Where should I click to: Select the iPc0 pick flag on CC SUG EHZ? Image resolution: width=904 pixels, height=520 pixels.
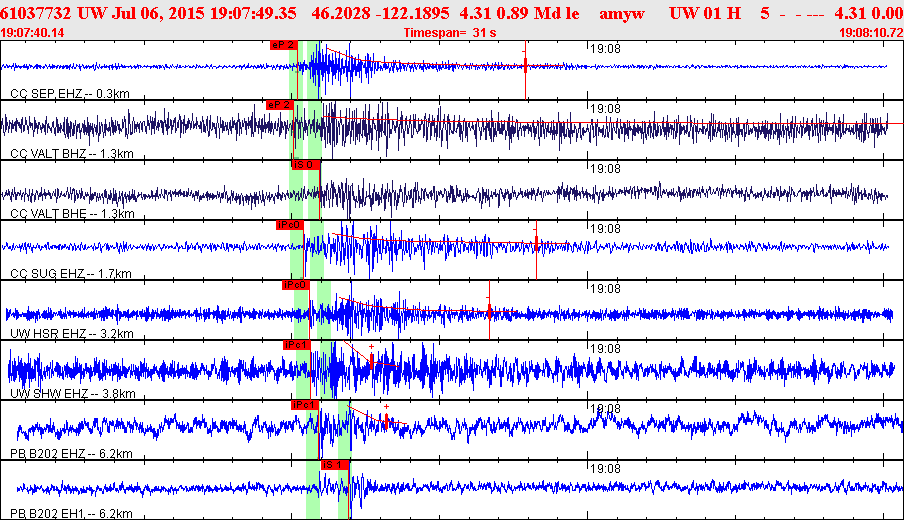point(289,225)
